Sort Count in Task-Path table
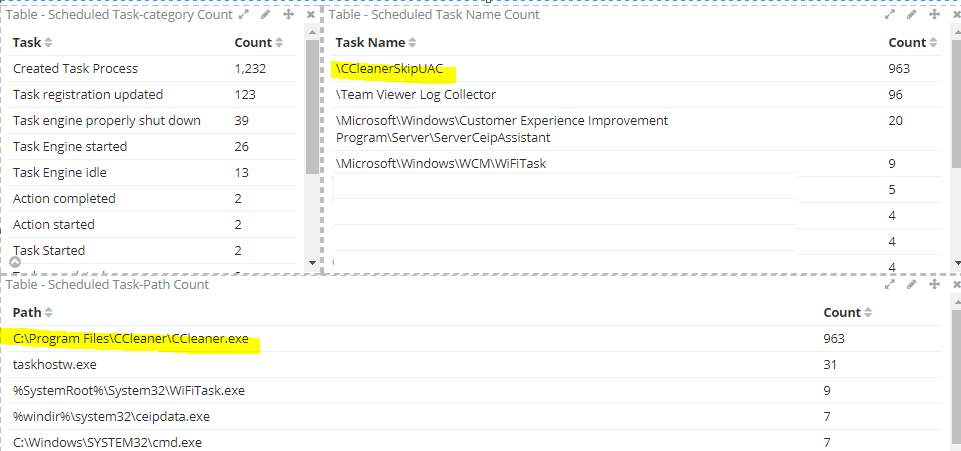 [x=868, y=313]
